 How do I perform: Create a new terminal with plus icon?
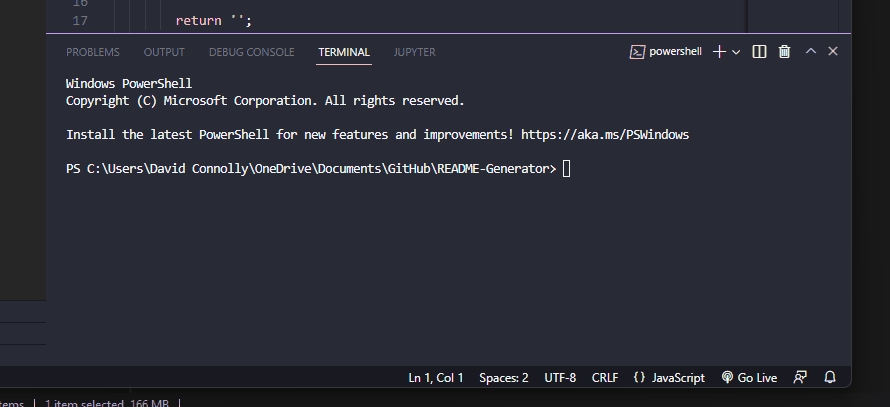[x=719, y=52]
